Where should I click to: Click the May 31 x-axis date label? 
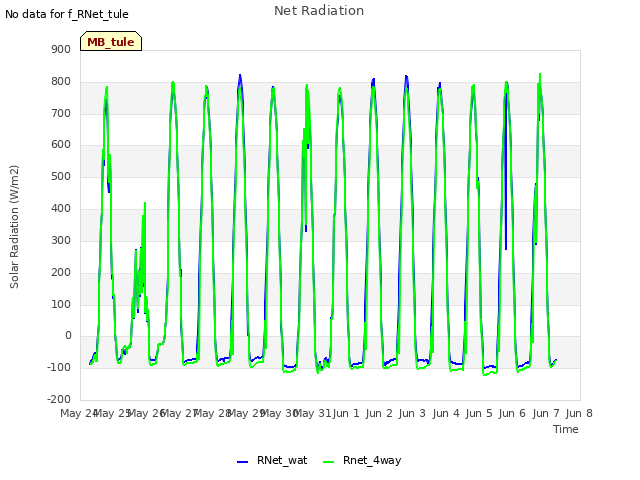312,413
